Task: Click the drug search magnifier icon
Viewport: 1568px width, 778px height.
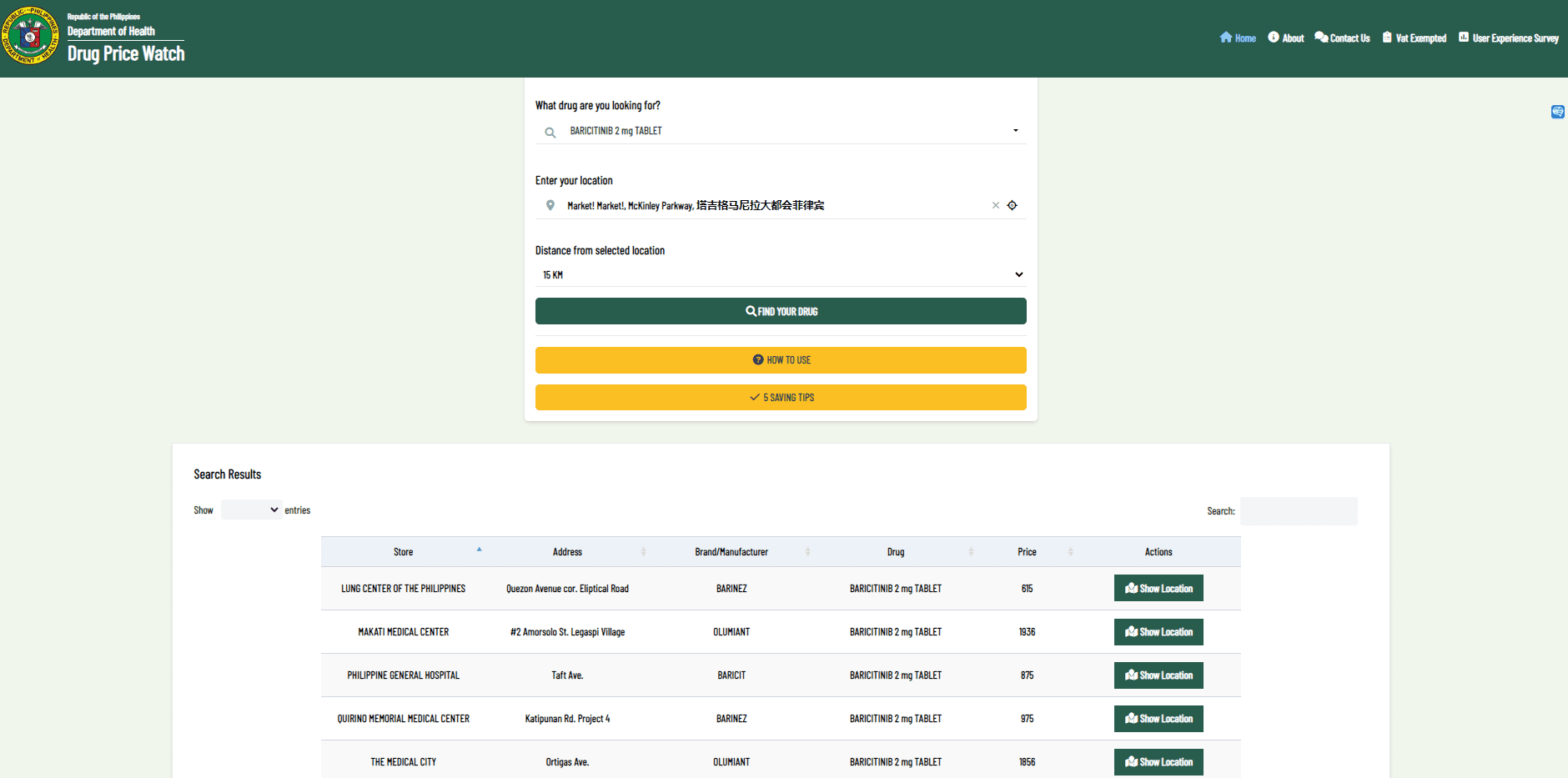Action: coord(550,132)
